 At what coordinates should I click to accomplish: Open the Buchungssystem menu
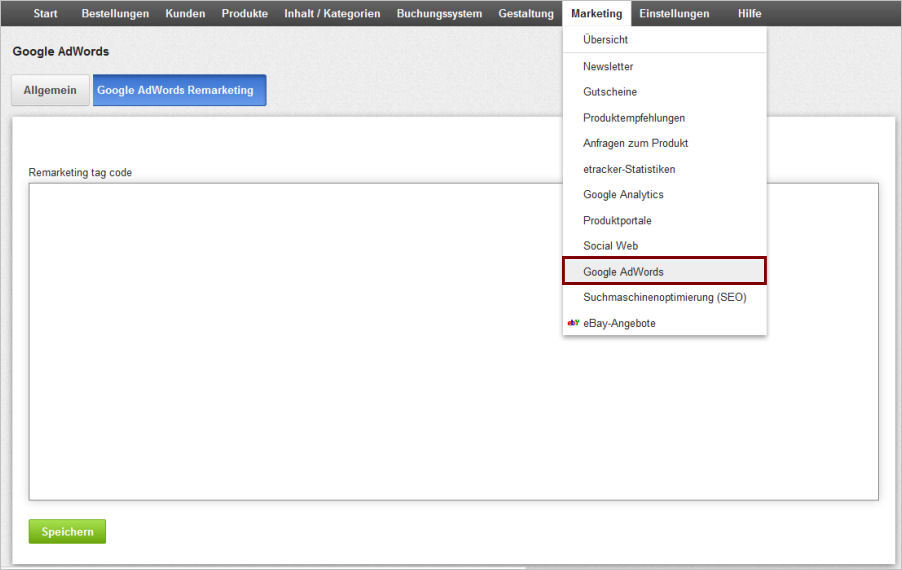pos(439,13)
